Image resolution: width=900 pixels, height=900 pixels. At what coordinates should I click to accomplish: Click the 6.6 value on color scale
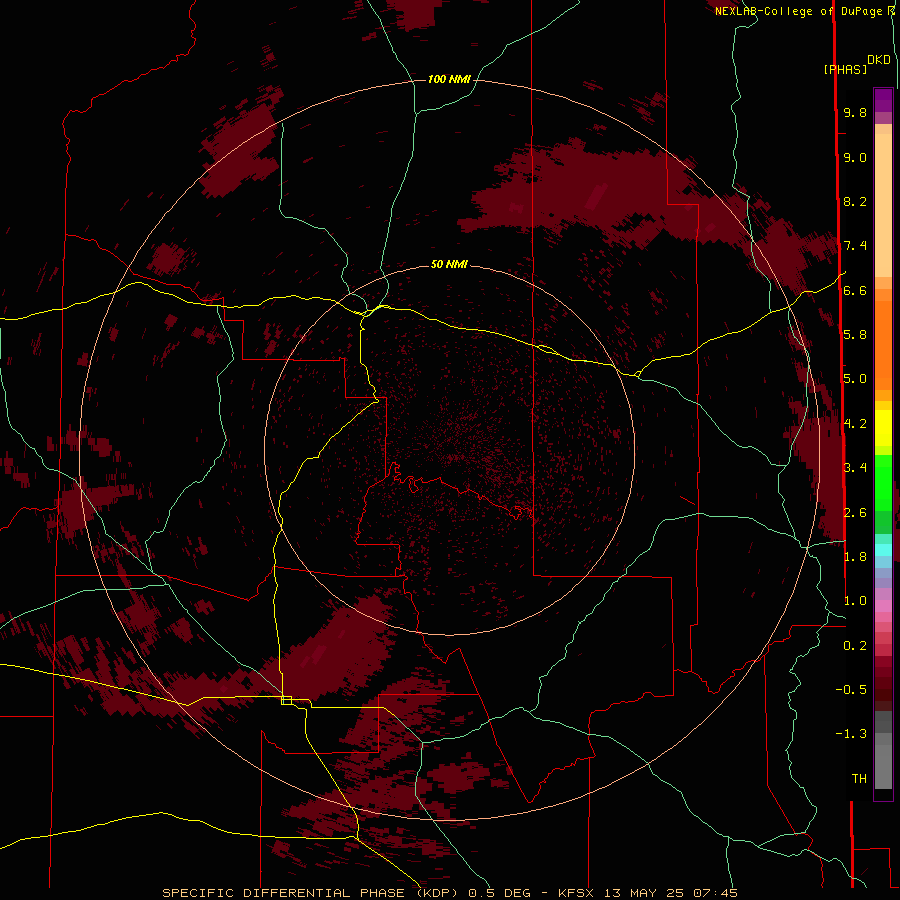point(855,290)
